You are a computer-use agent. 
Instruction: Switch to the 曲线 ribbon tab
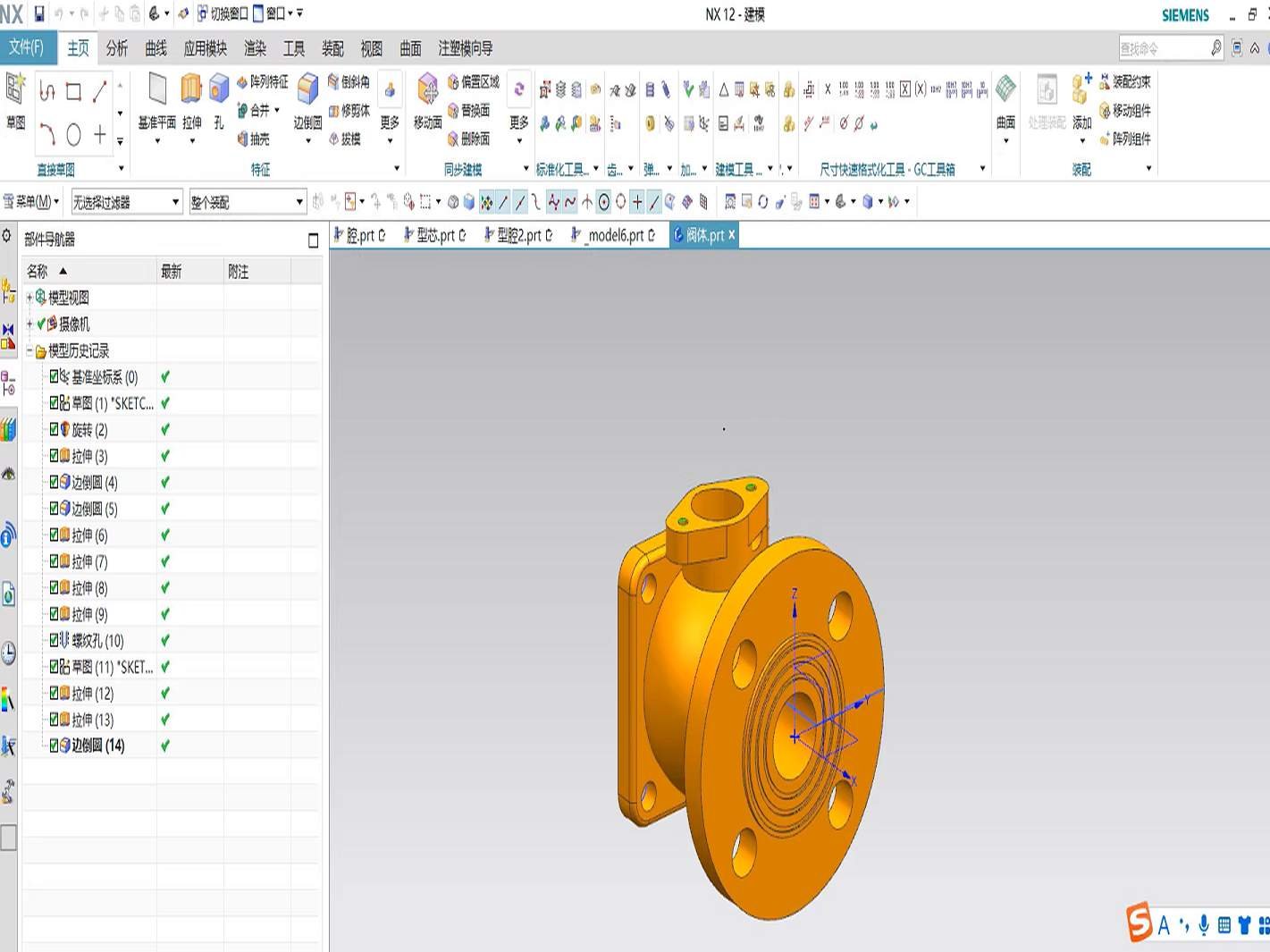[156, 48]
